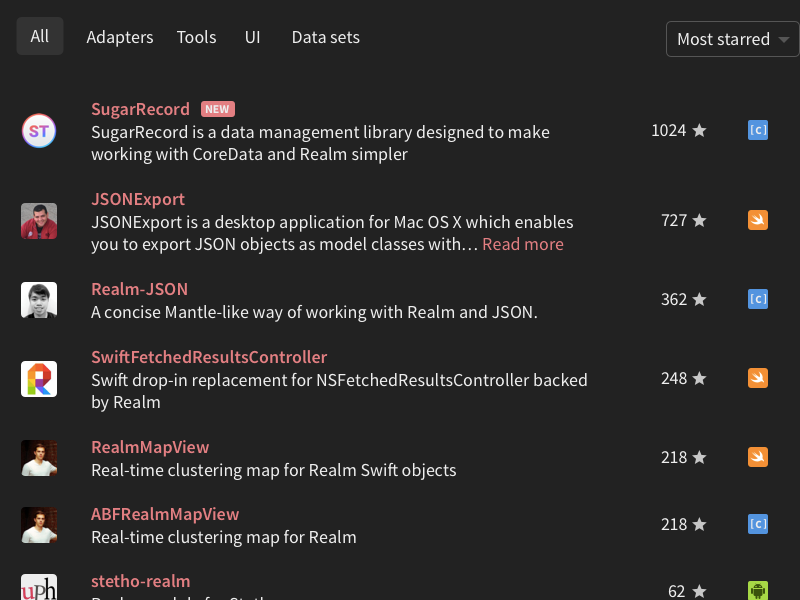Click the star icon beside 362

pos(699,299)
